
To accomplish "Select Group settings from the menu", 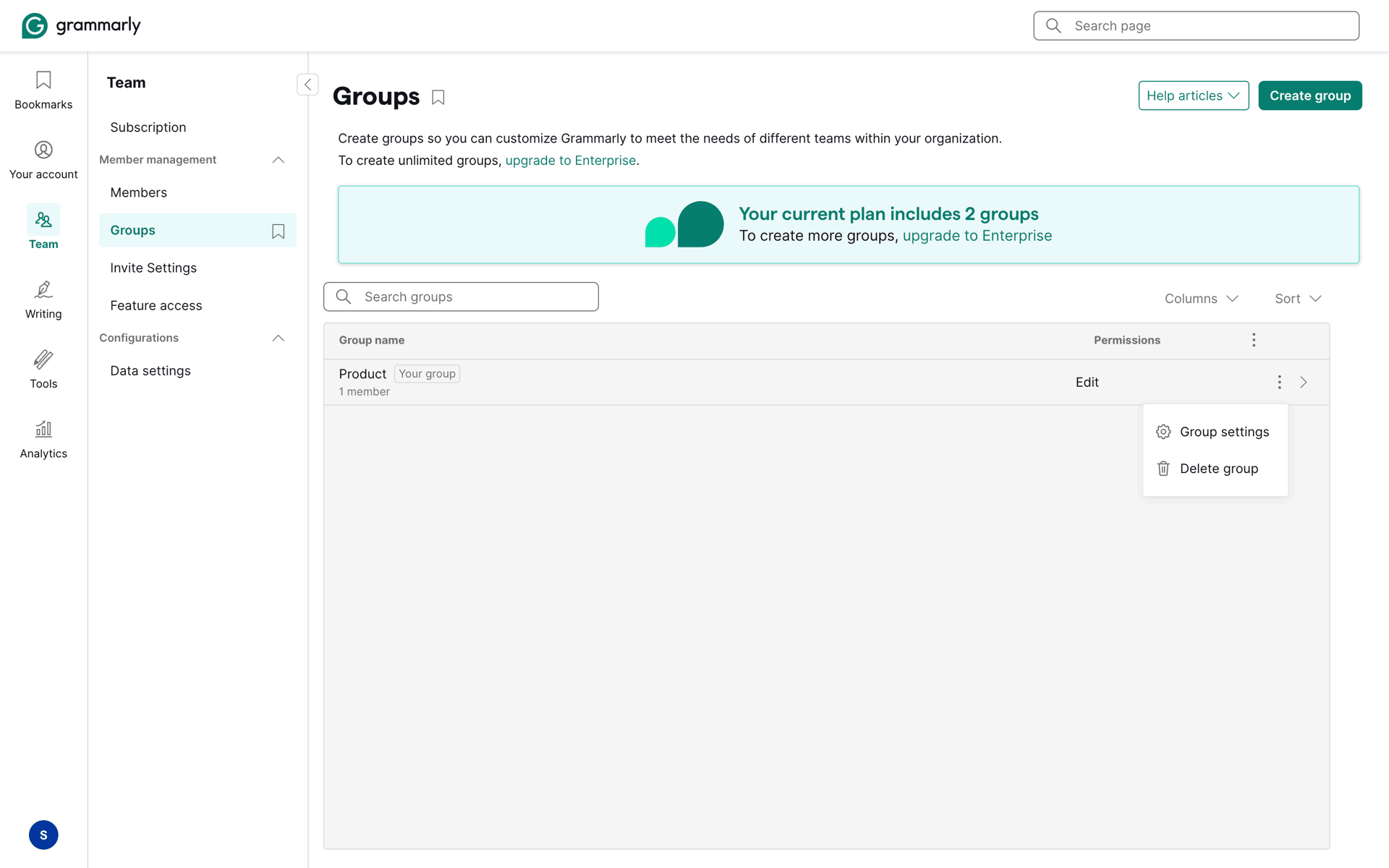I will (1215, 432).
